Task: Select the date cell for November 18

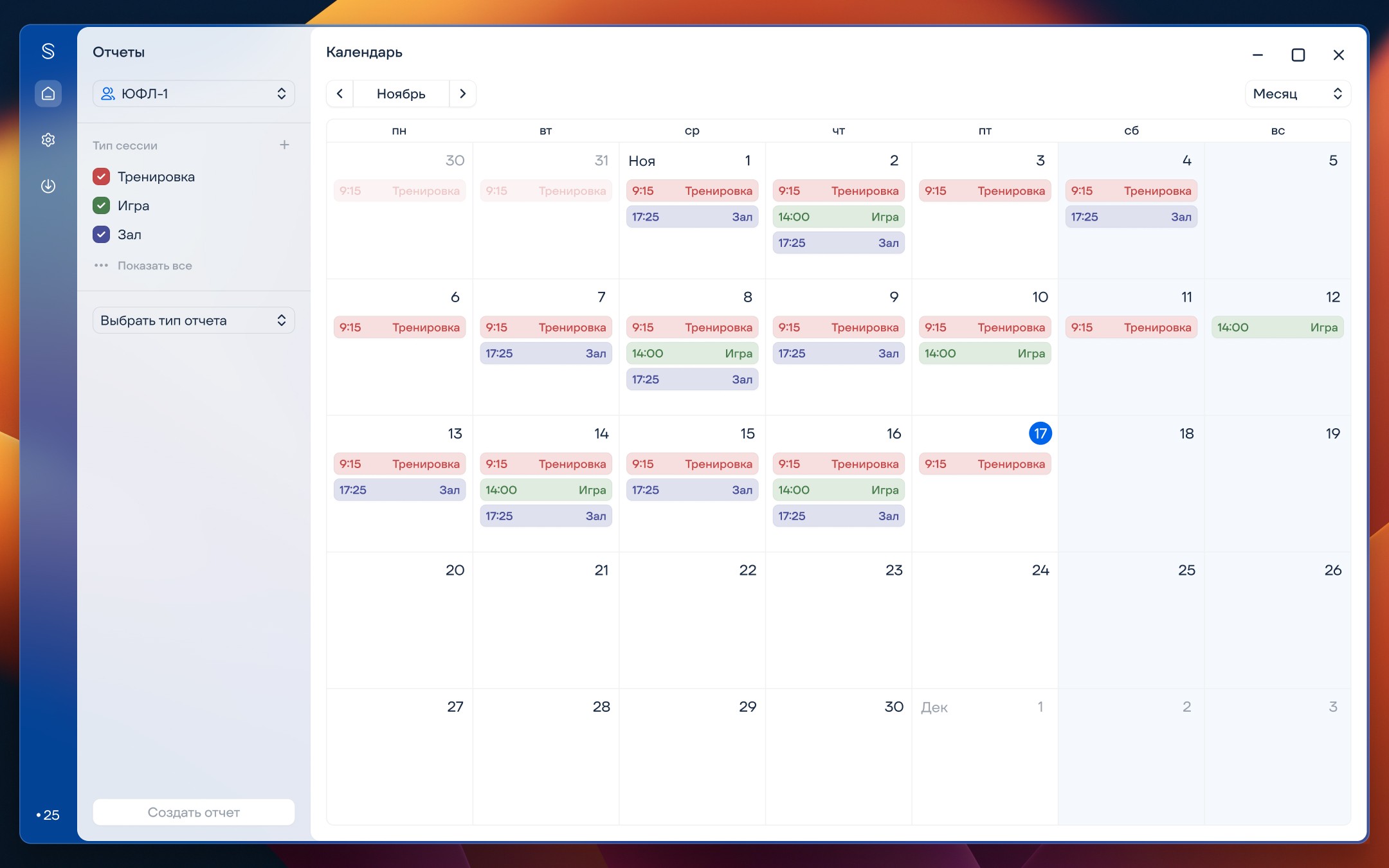Action: pyautogui.click(x=1131, y=484)
